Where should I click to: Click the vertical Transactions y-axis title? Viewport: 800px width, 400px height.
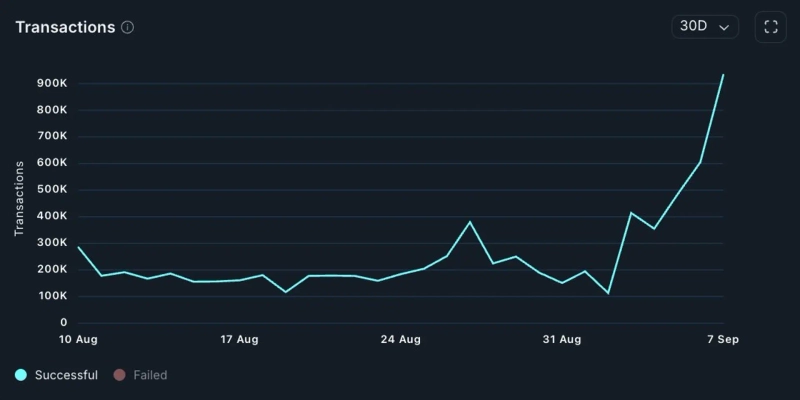(19, 199)
